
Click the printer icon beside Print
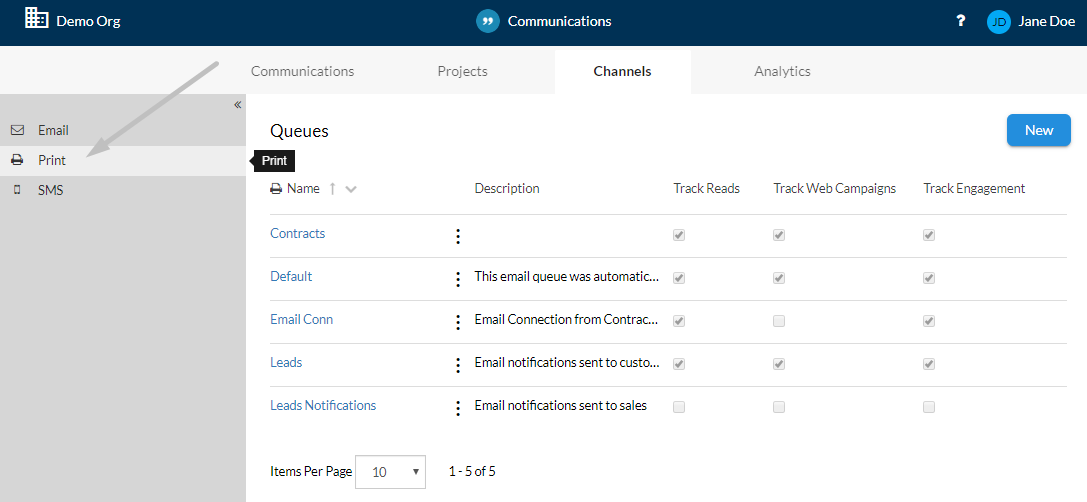(17, 160)
